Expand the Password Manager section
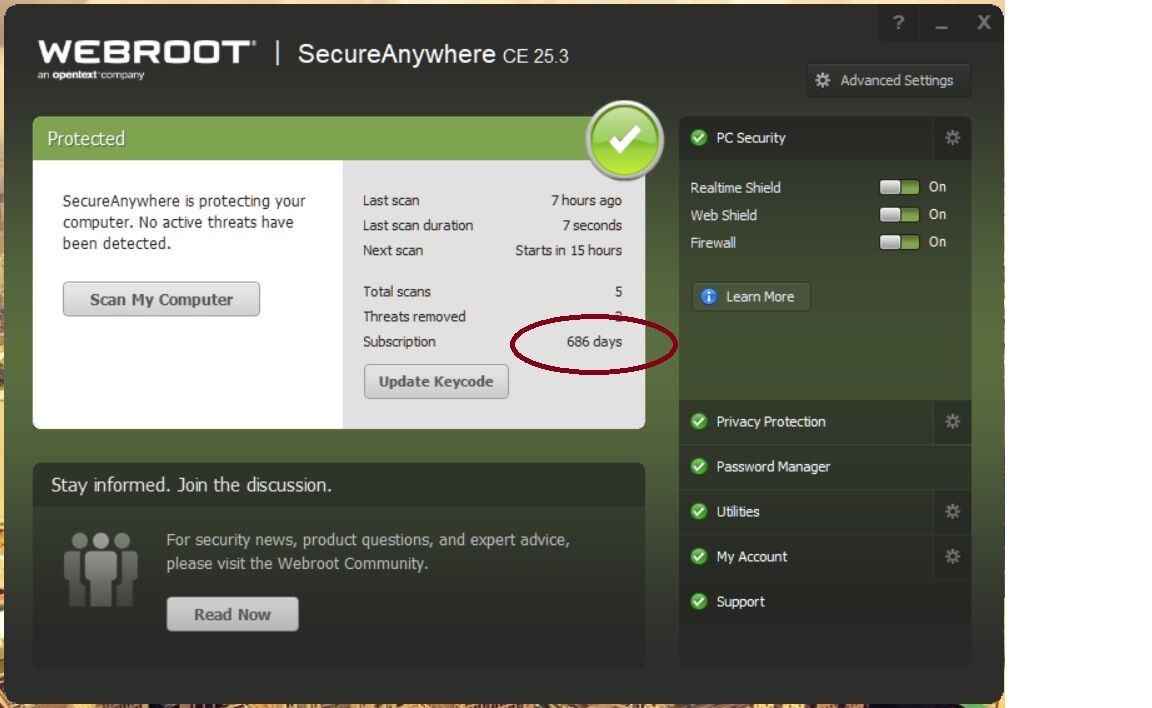 (825, 466)
